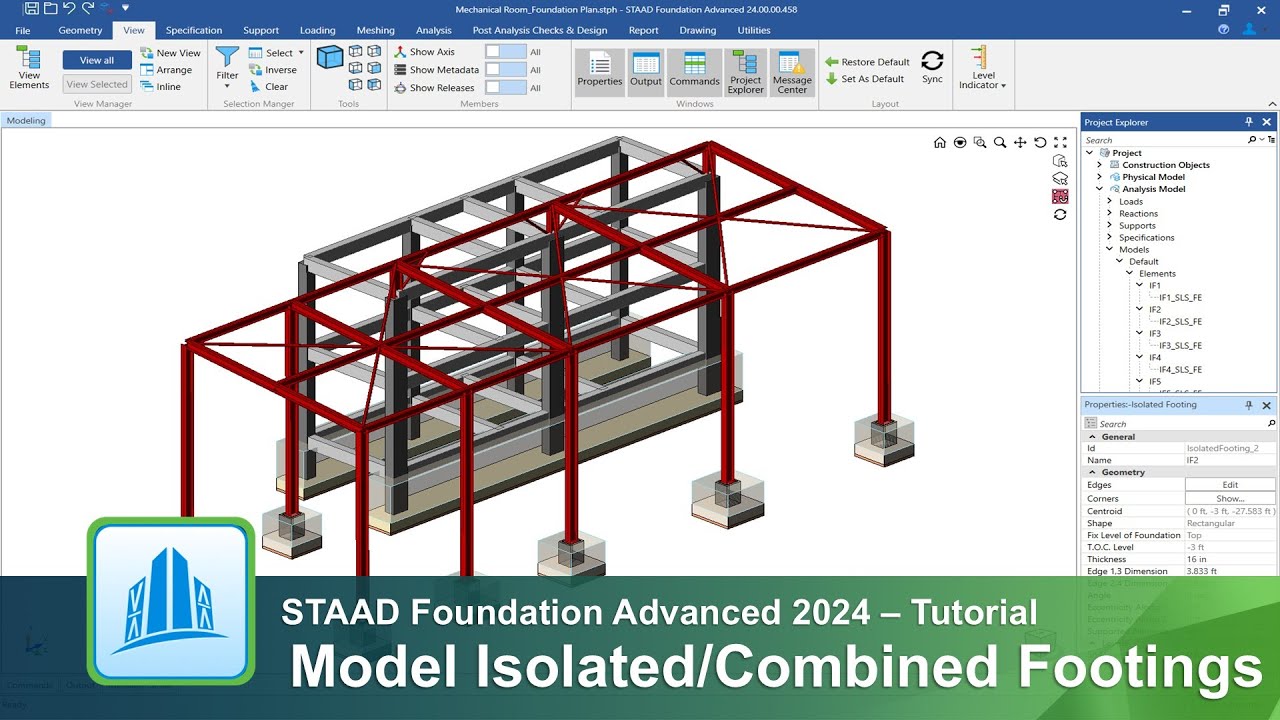This screenshot has height=720, width=1280.
Task: Switch to the Analysis ribbon tab
Action: [x=434, y=30]
